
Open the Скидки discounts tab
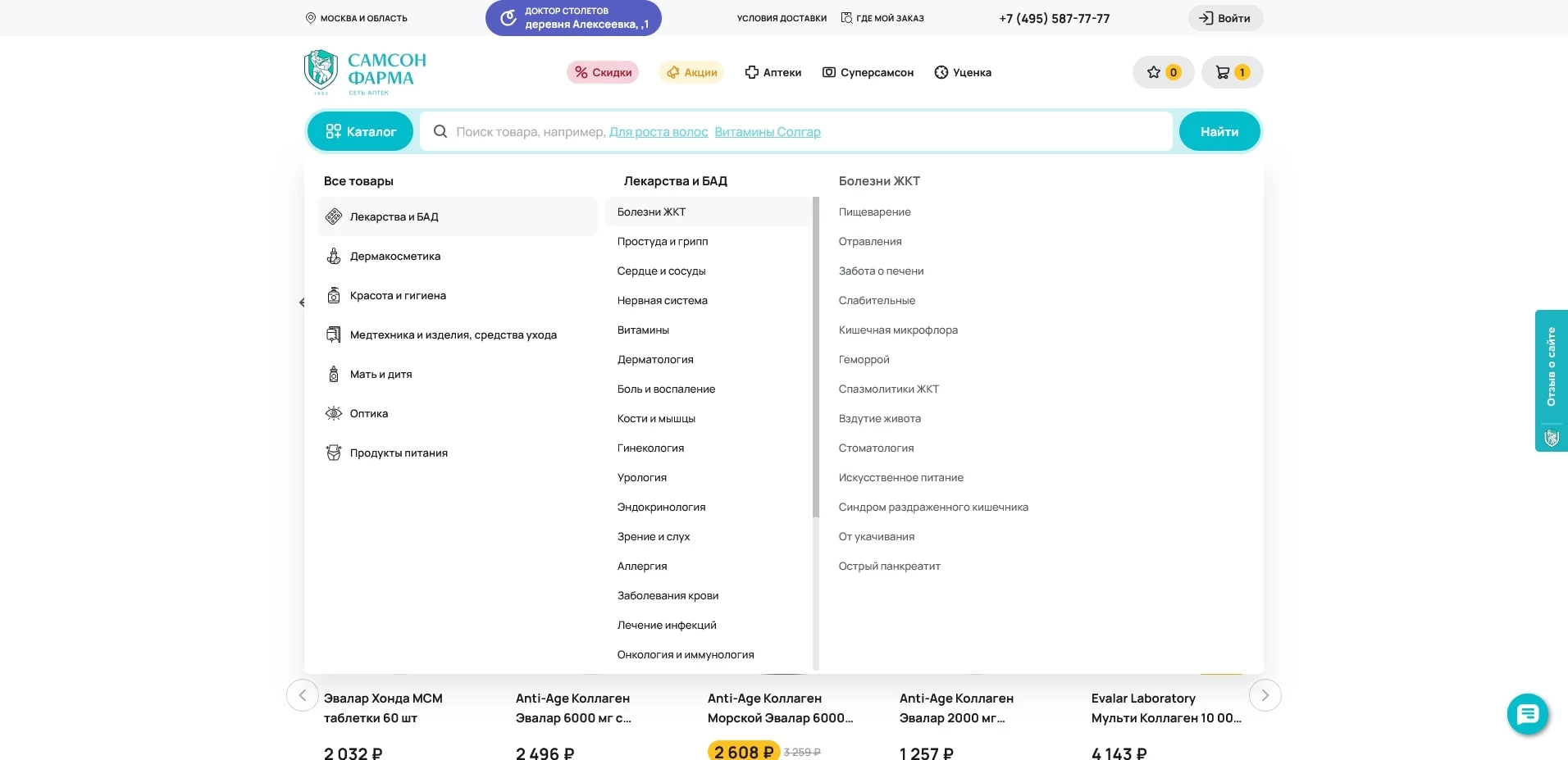click(603, 72)
